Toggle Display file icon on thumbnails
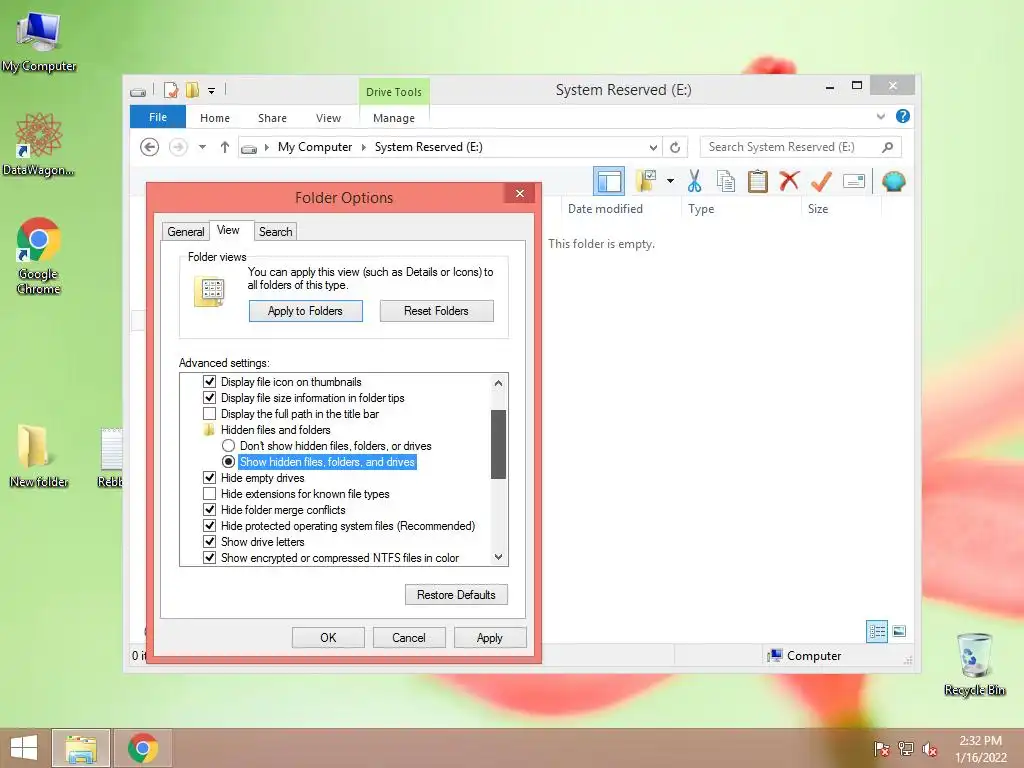1024x768 pixels. tap(210, 381)
